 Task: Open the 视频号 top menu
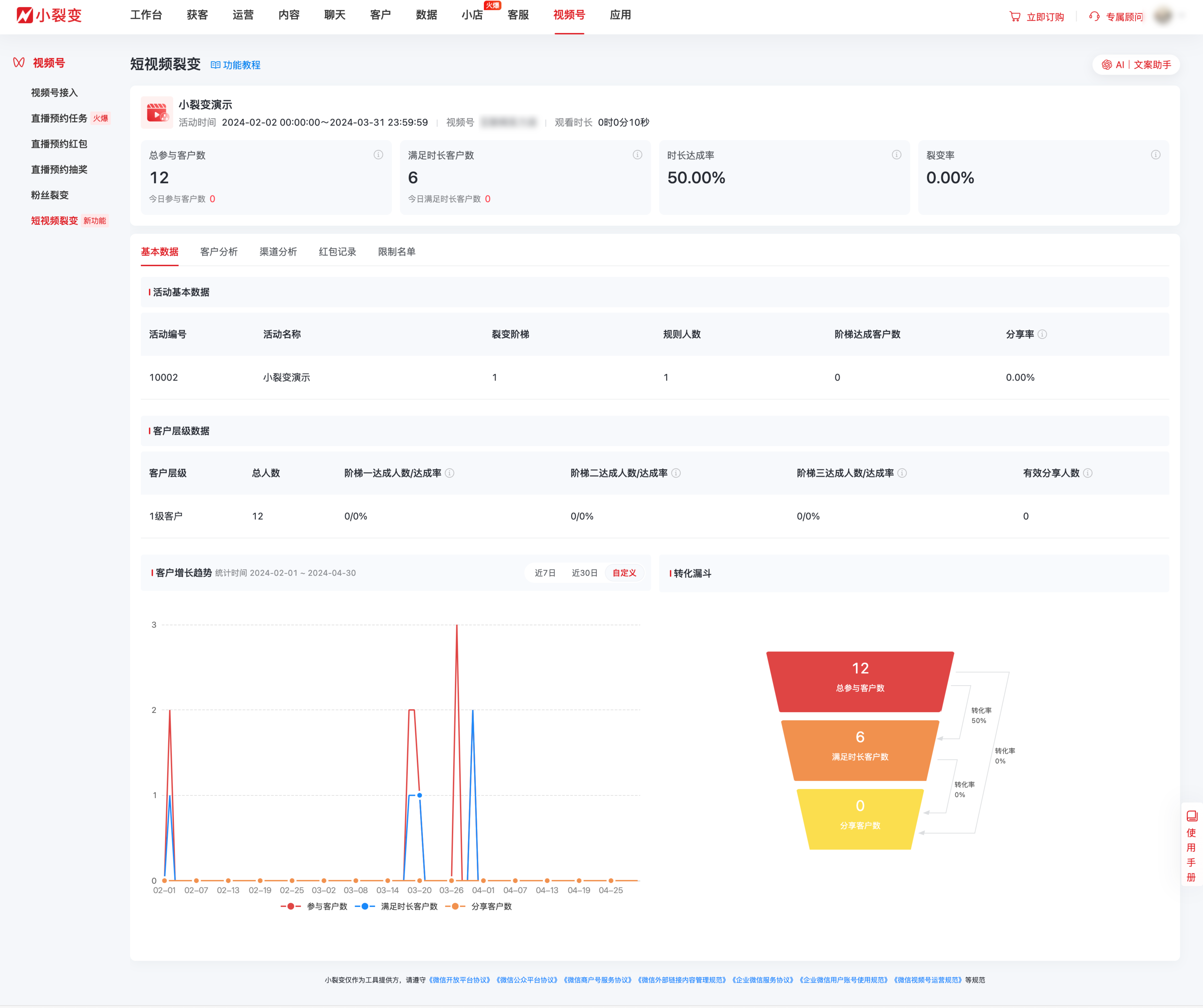pyautogui.click(x=569, y=15)
